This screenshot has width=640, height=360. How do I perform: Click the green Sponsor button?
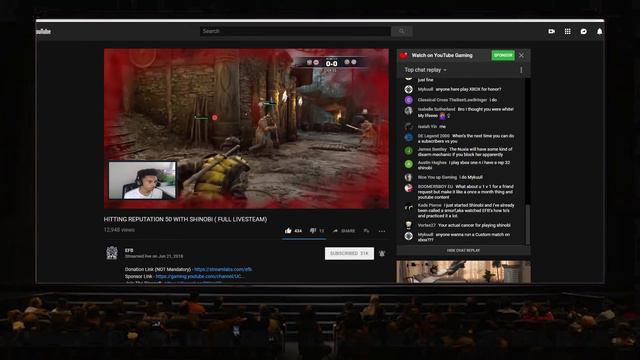[x=503, y=55]
